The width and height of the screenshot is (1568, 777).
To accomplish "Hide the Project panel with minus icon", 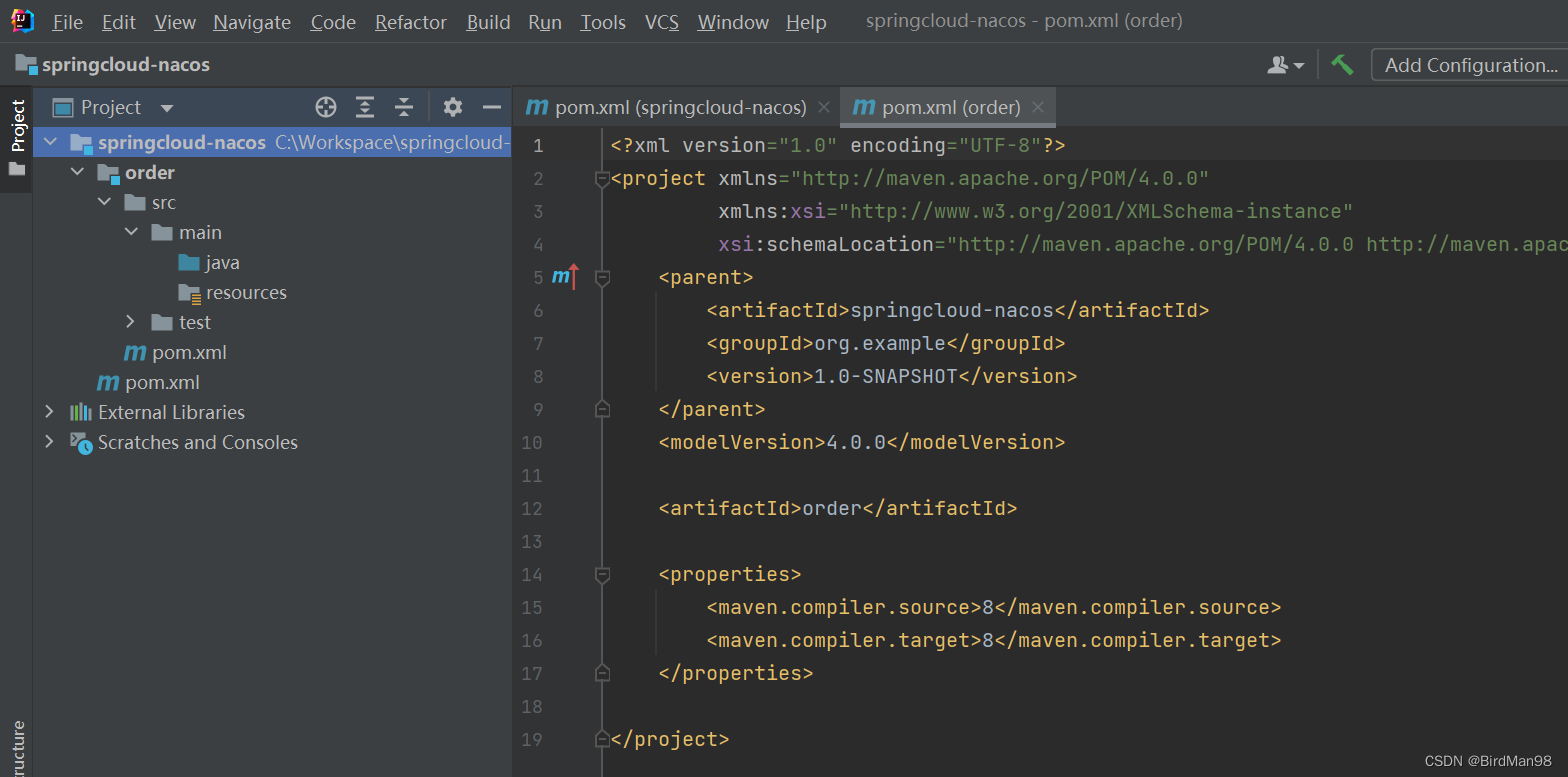I will click(491, 107).
